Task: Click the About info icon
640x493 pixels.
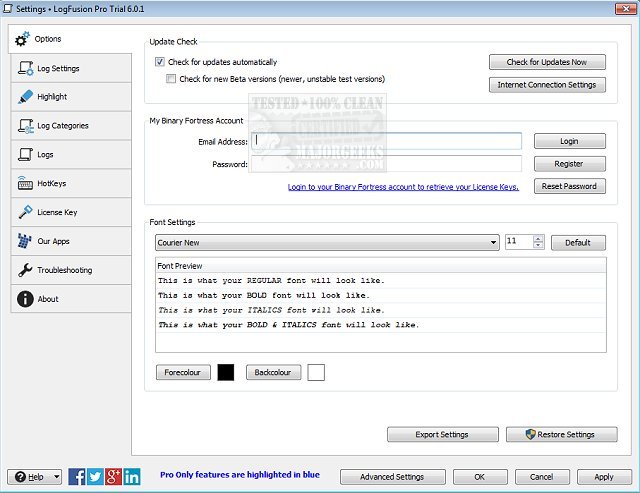Action: 25,299
